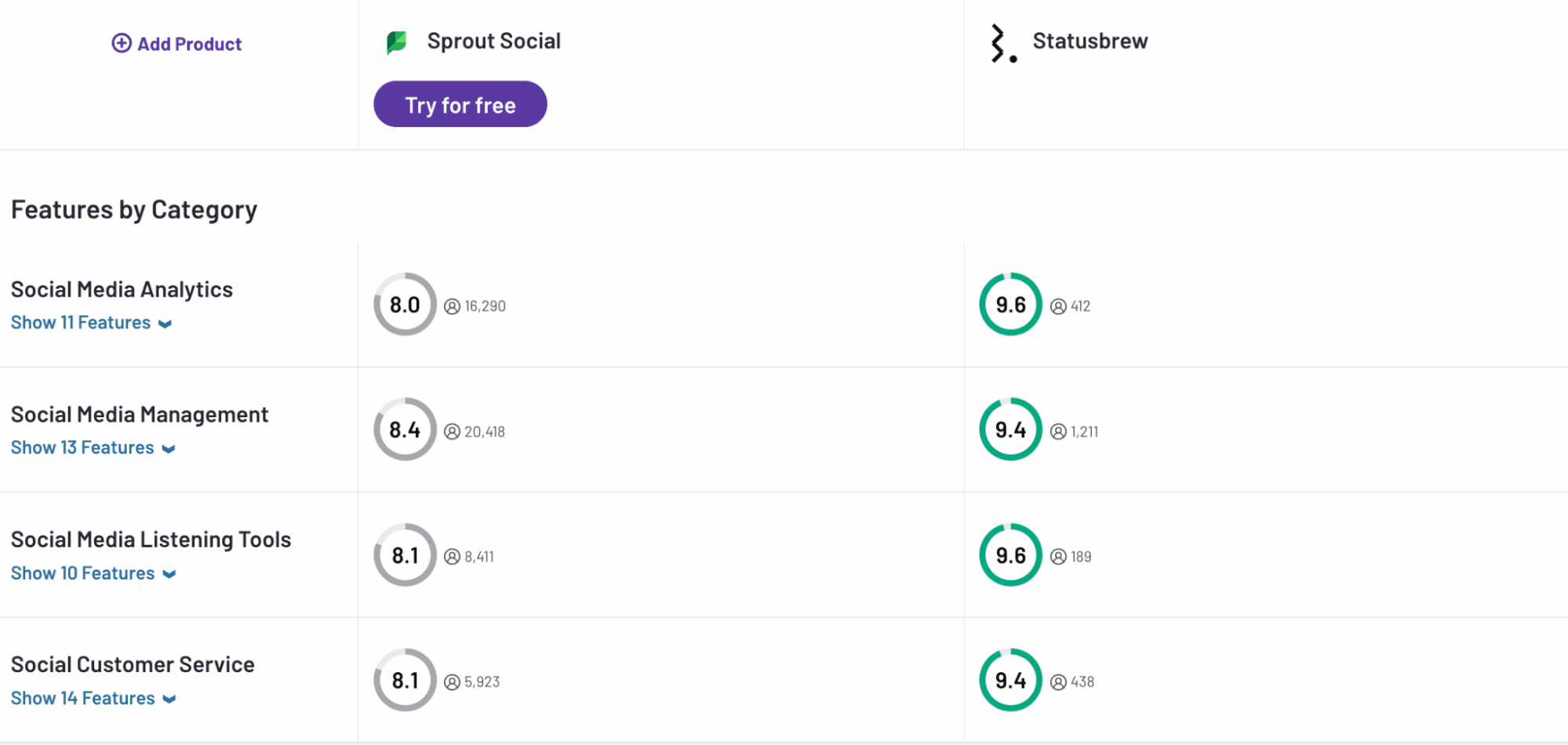Click reviewer icon beside 1,211 count
Screen dimensions: 1568x745
click(1058, 432)
